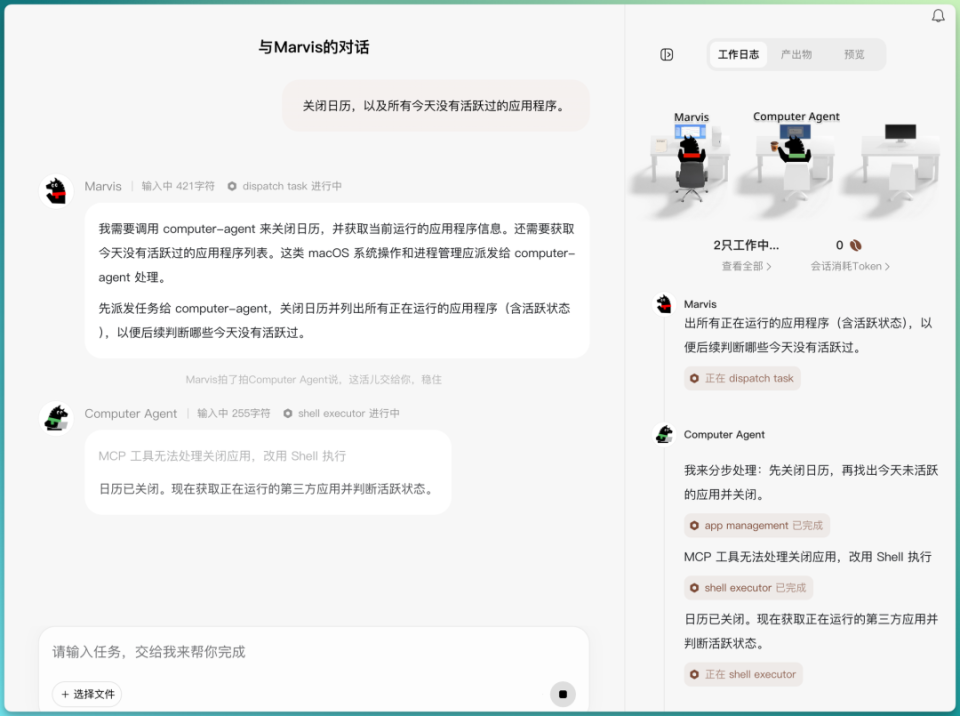Click Marvis avatar in the chat
Image resolution: width=960 pixels, height=716 pixels.
(x=56, y=190)
